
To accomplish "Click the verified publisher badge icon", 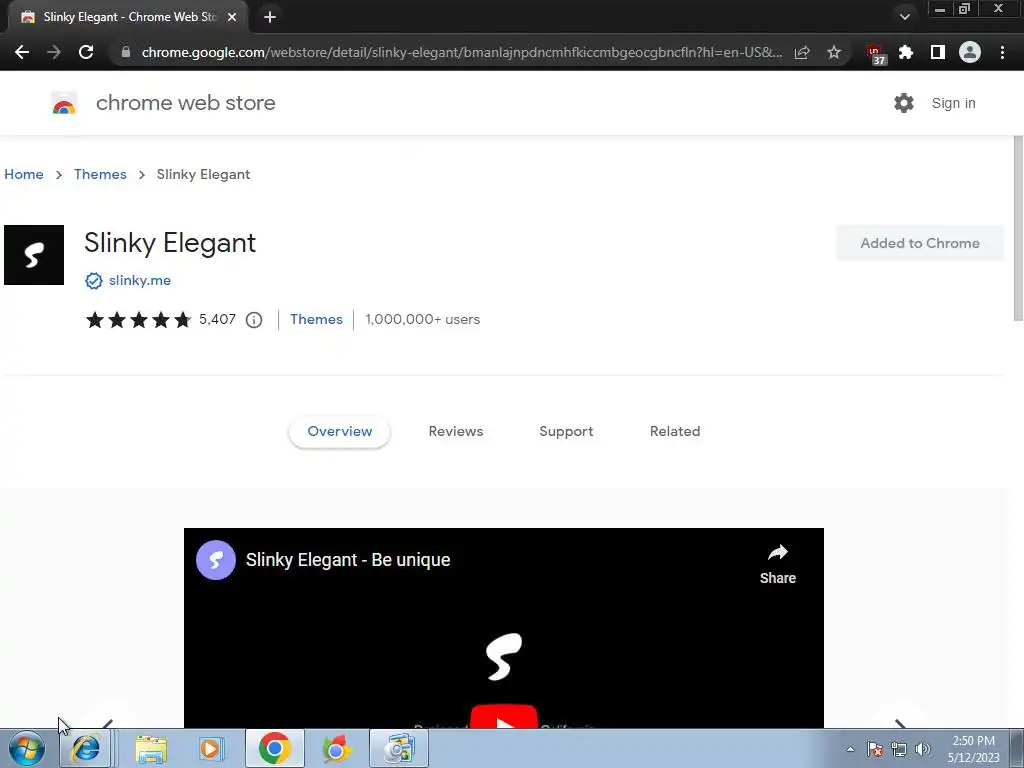I will pyautogui.click(x=93, y=281).
